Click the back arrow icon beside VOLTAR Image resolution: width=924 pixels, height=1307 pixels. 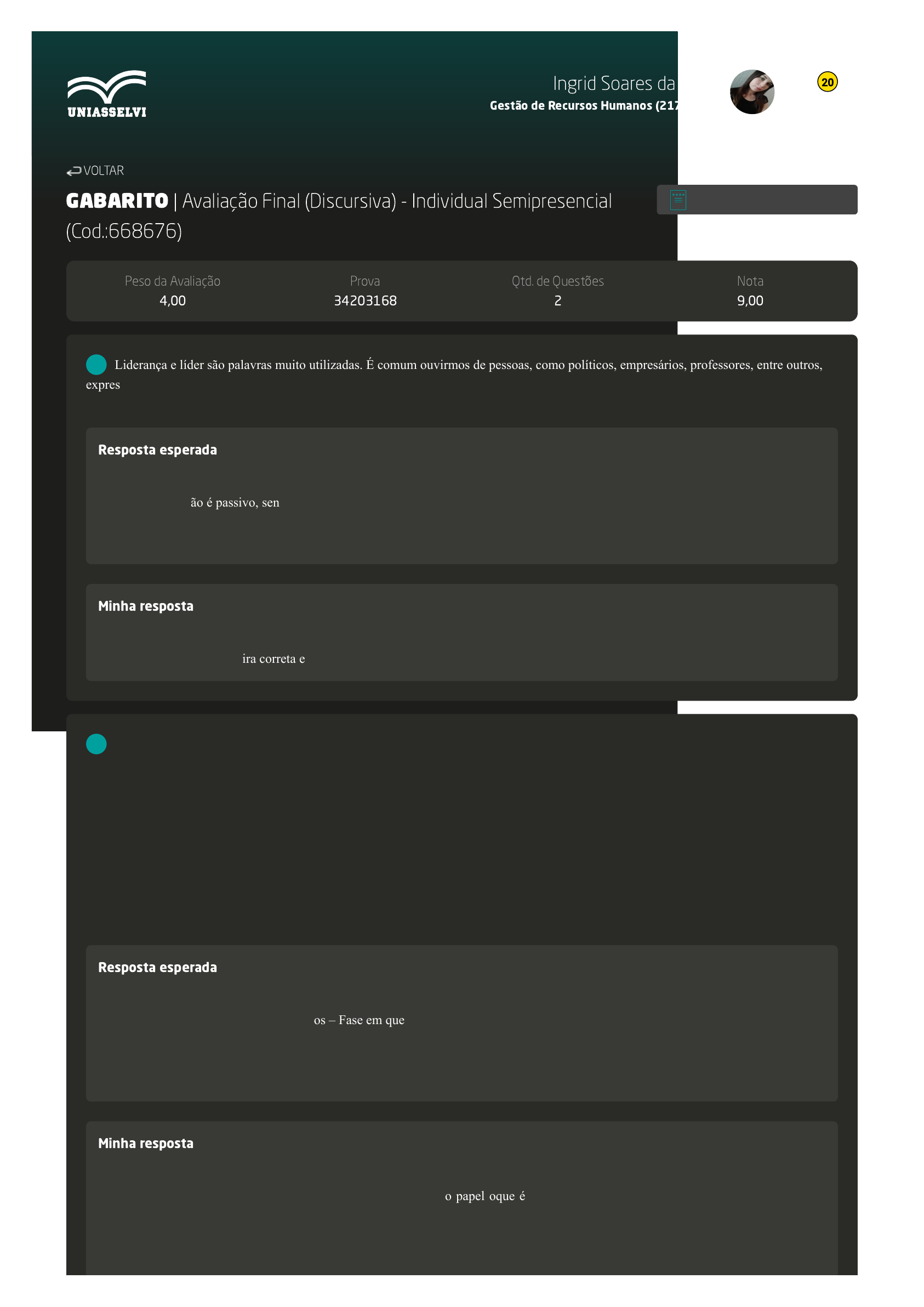tap(73, 171)
